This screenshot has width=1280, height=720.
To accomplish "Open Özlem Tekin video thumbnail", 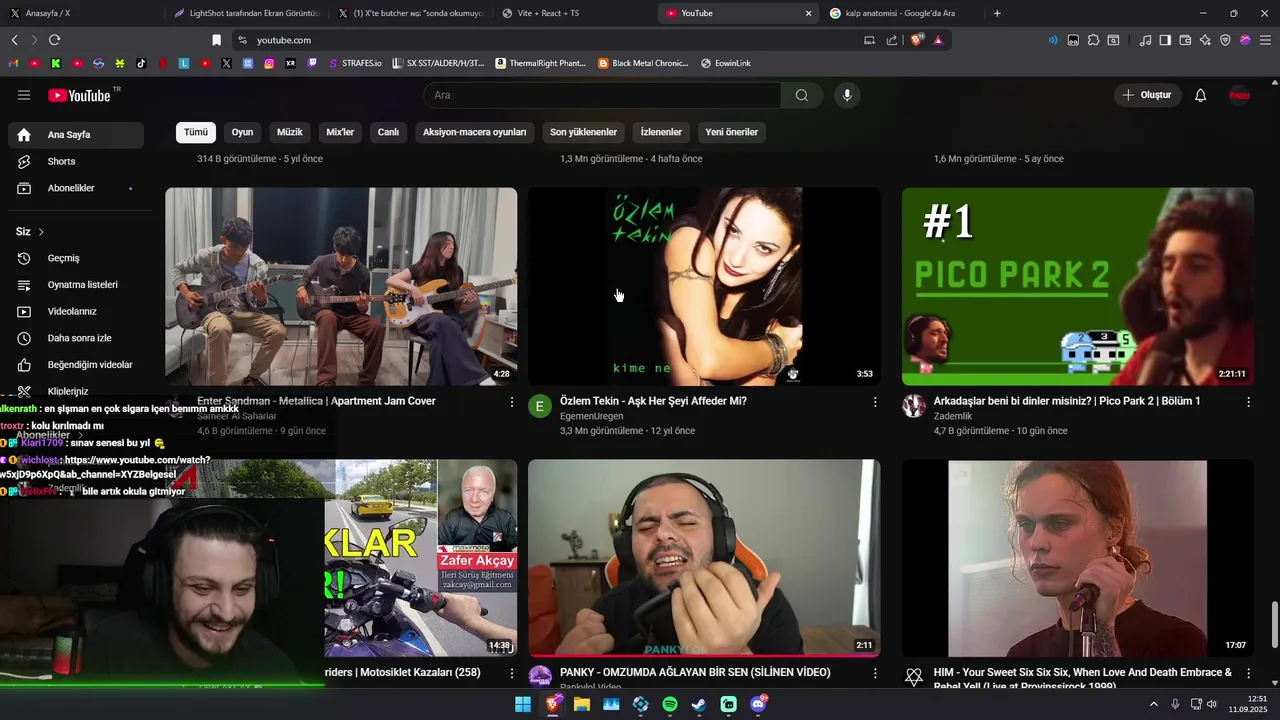I will point(704,286).
